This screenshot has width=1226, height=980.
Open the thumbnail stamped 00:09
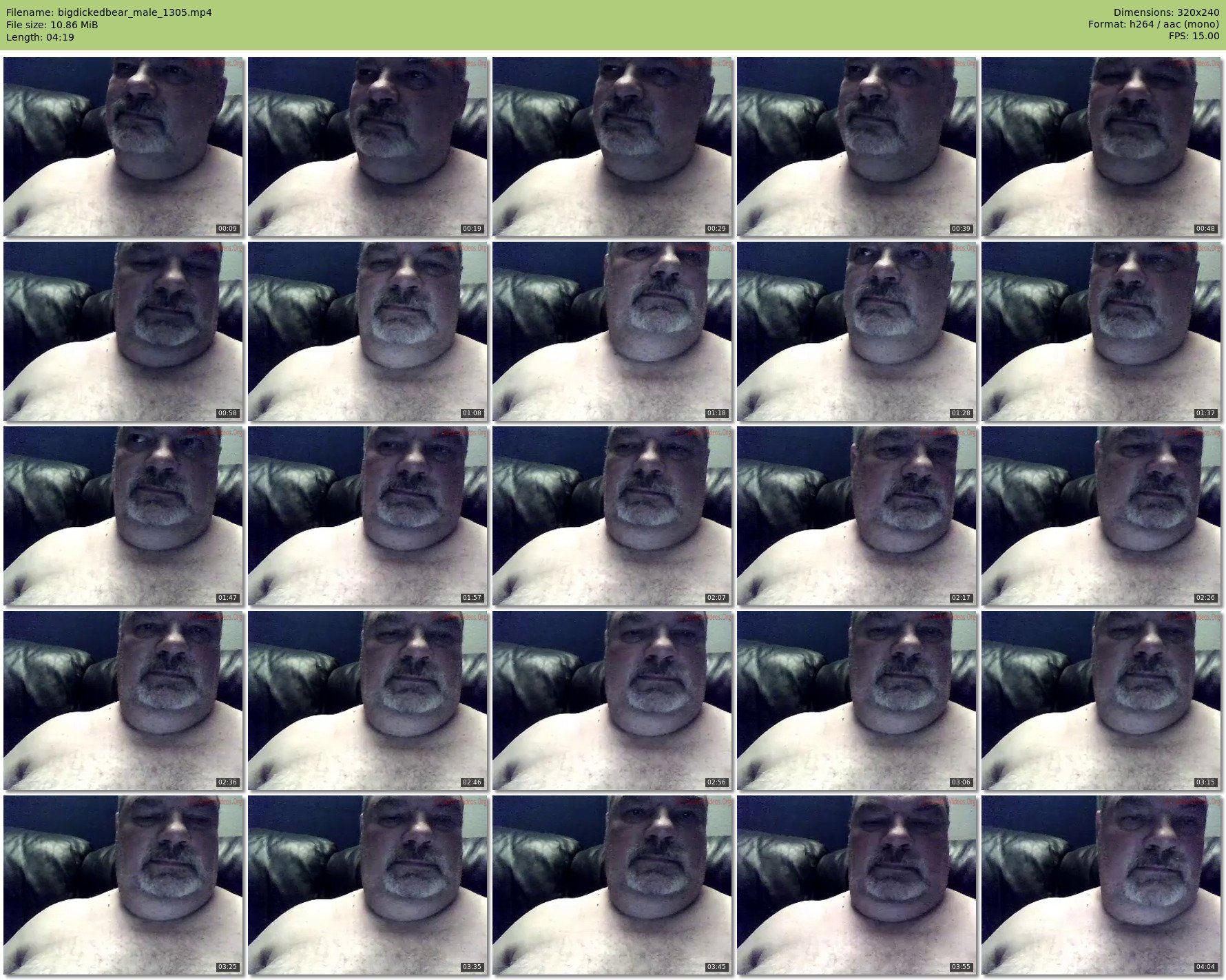[x=123, y=147]
